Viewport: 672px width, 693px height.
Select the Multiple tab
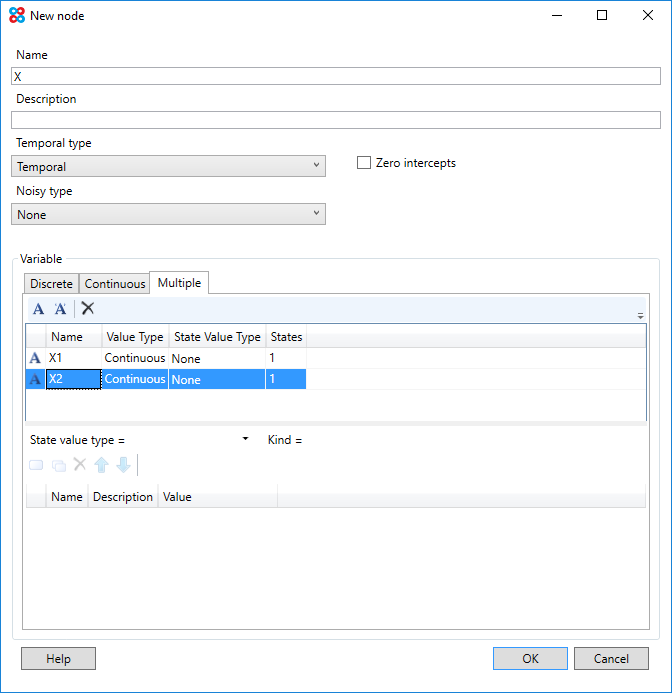click(x=179, y=283)
